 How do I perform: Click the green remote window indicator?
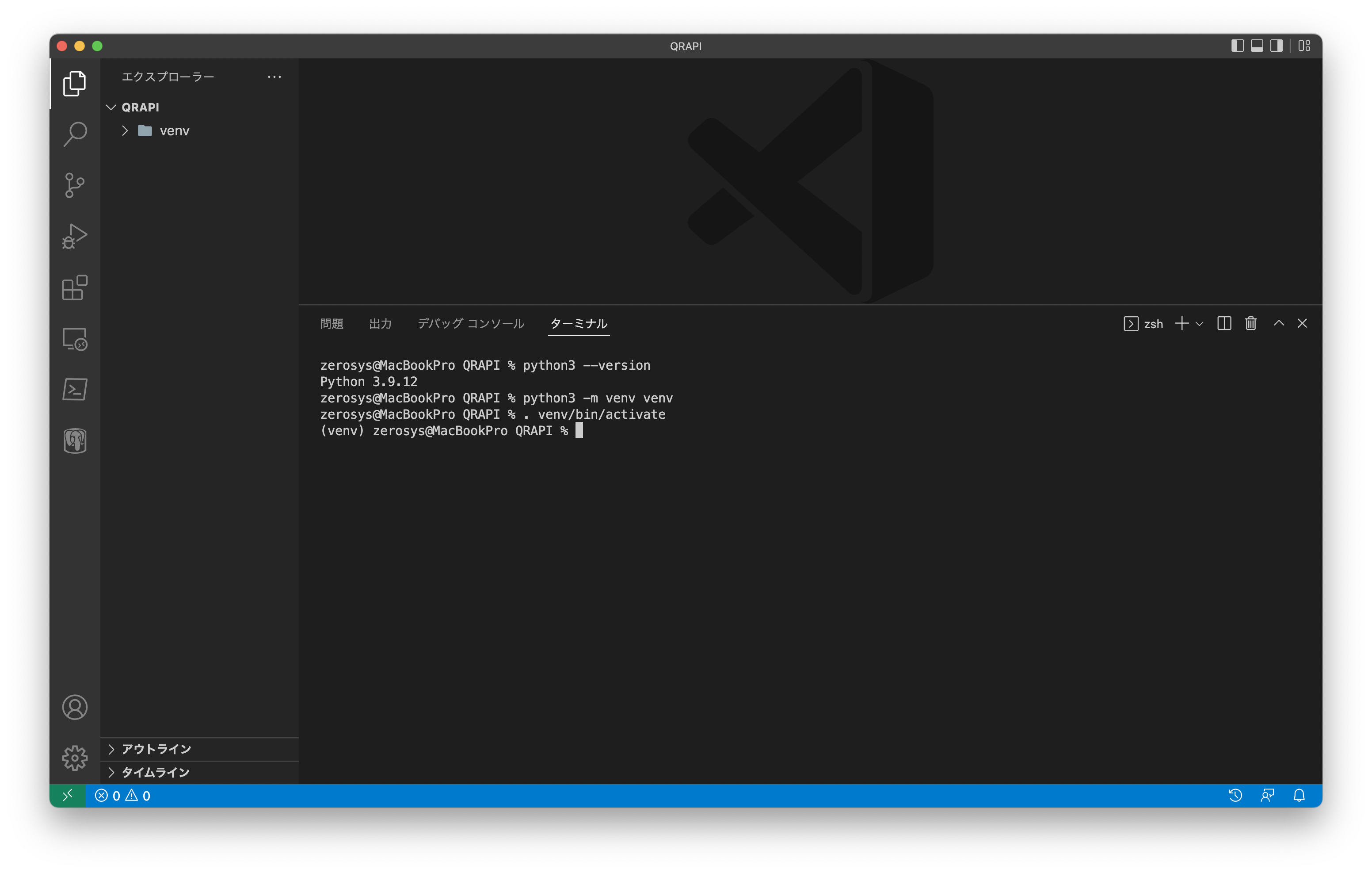pos(67,796)
